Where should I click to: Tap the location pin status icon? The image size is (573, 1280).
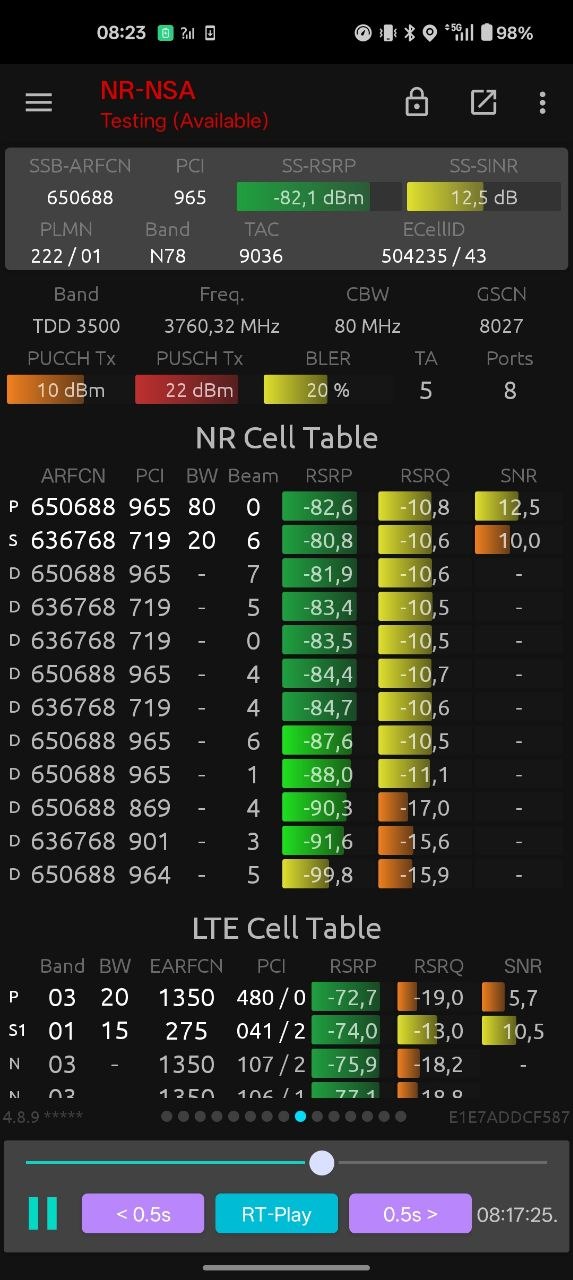430,33
